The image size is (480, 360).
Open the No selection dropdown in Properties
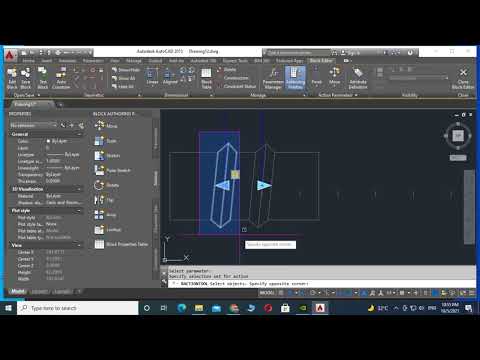[x=33, y=125]
